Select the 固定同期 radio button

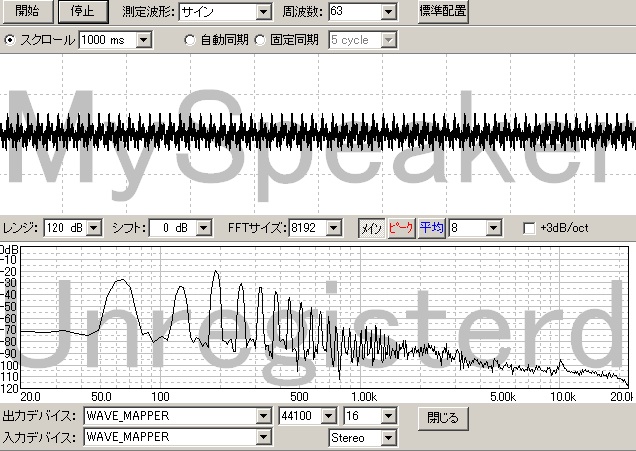pos(260,40)
